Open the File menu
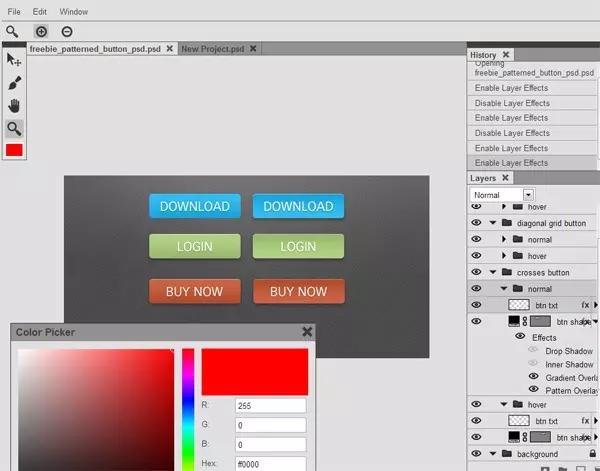Screen dimensions: 600x471 pos(14,11)
